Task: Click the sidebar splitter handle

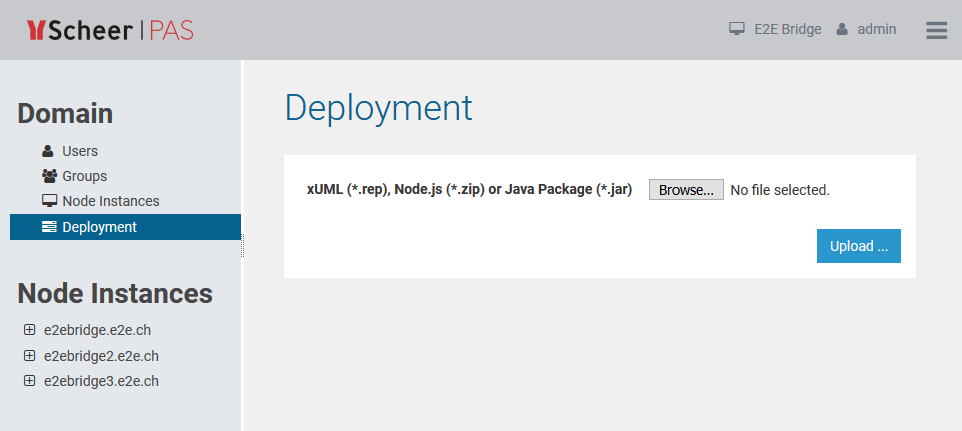Action: click(x=243, y=245)
